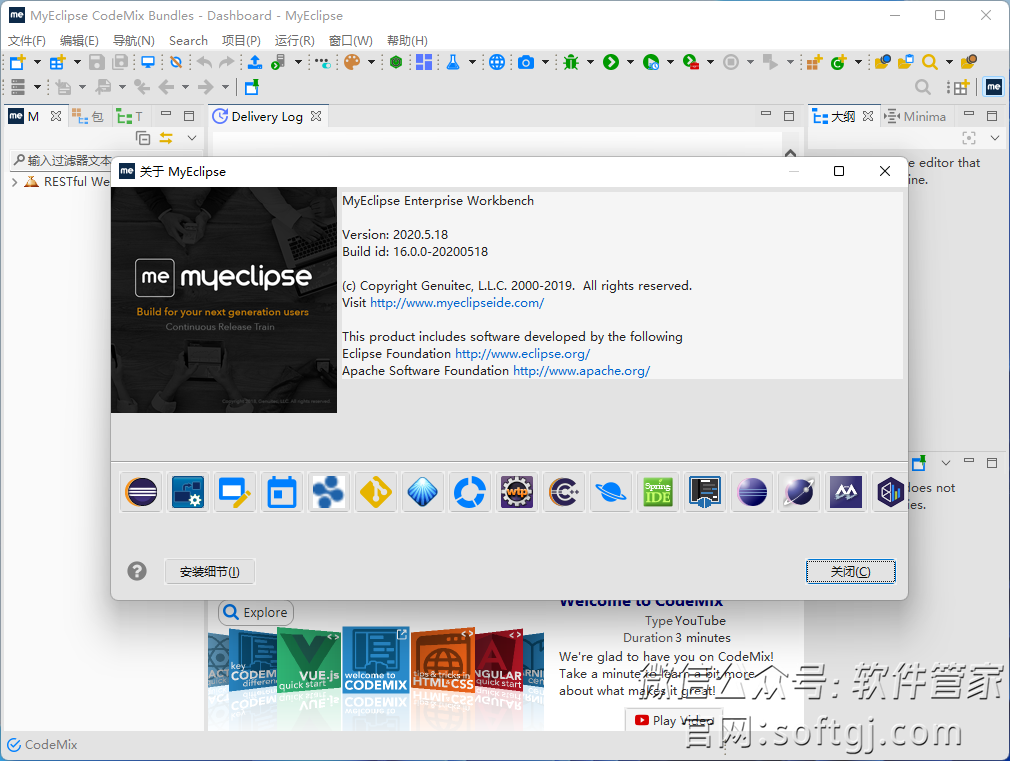Click the Save toolbar icon
The width and height of the screenshot is (1010, 761).
[97, 62]
